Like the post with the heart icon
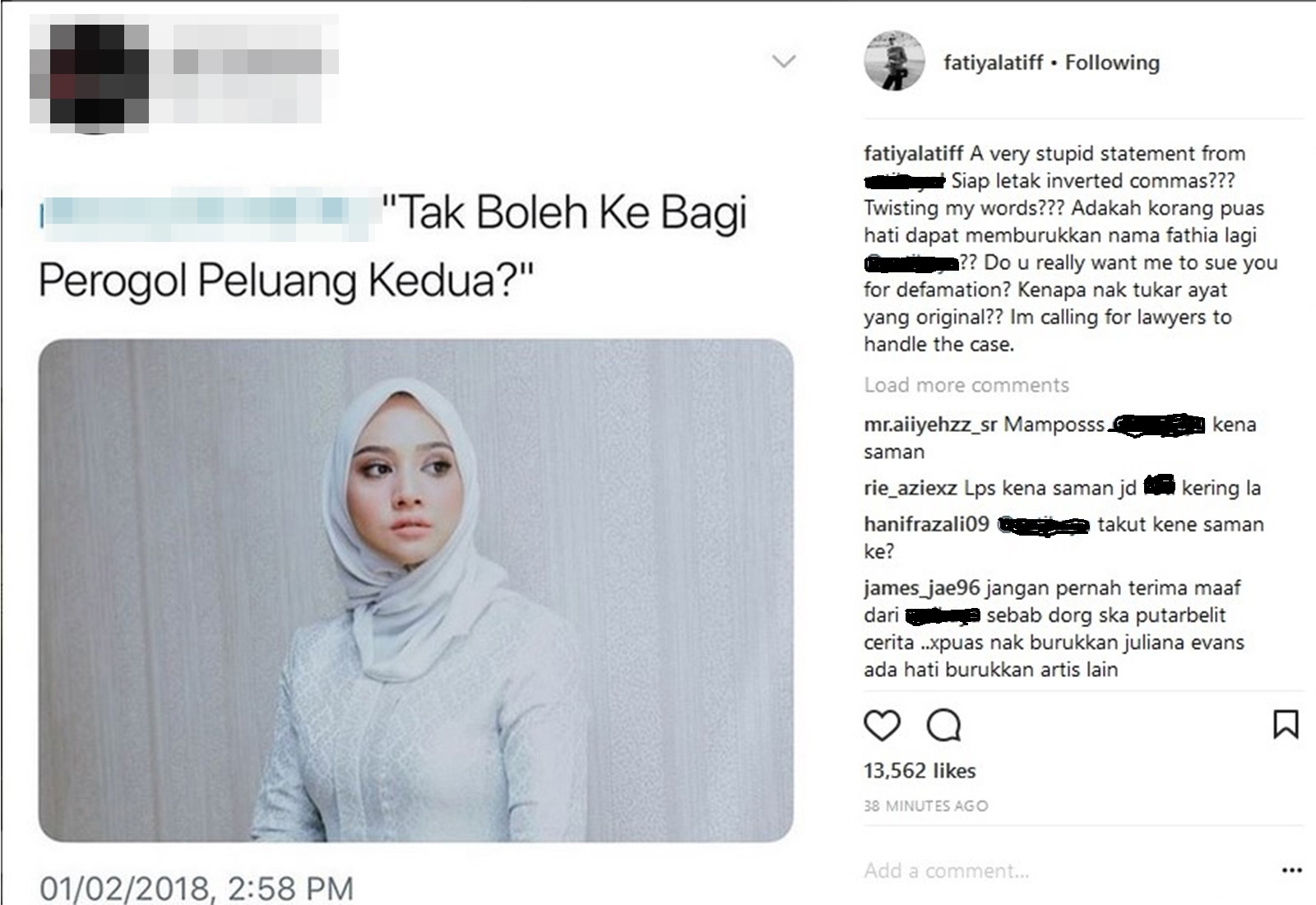1316x905 pixels. coord(882,726)
